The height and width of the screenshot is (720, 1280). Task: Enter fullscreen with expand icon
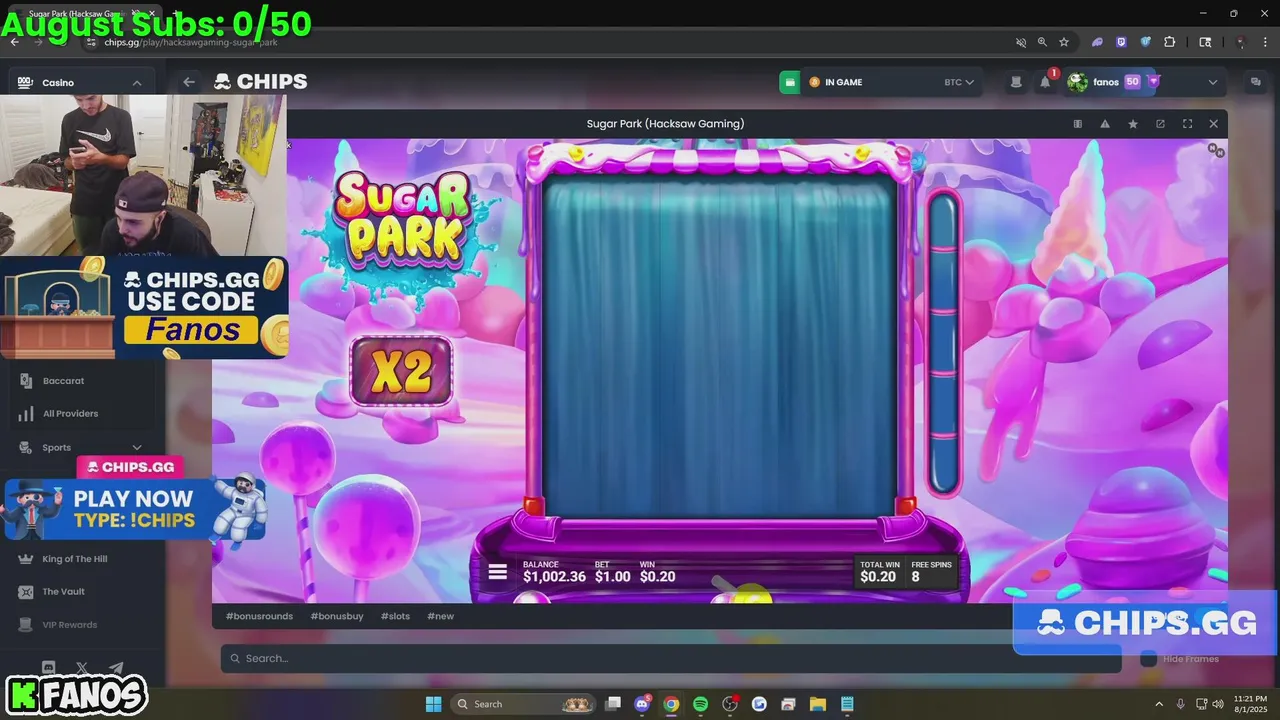[x=1187, y=124]
